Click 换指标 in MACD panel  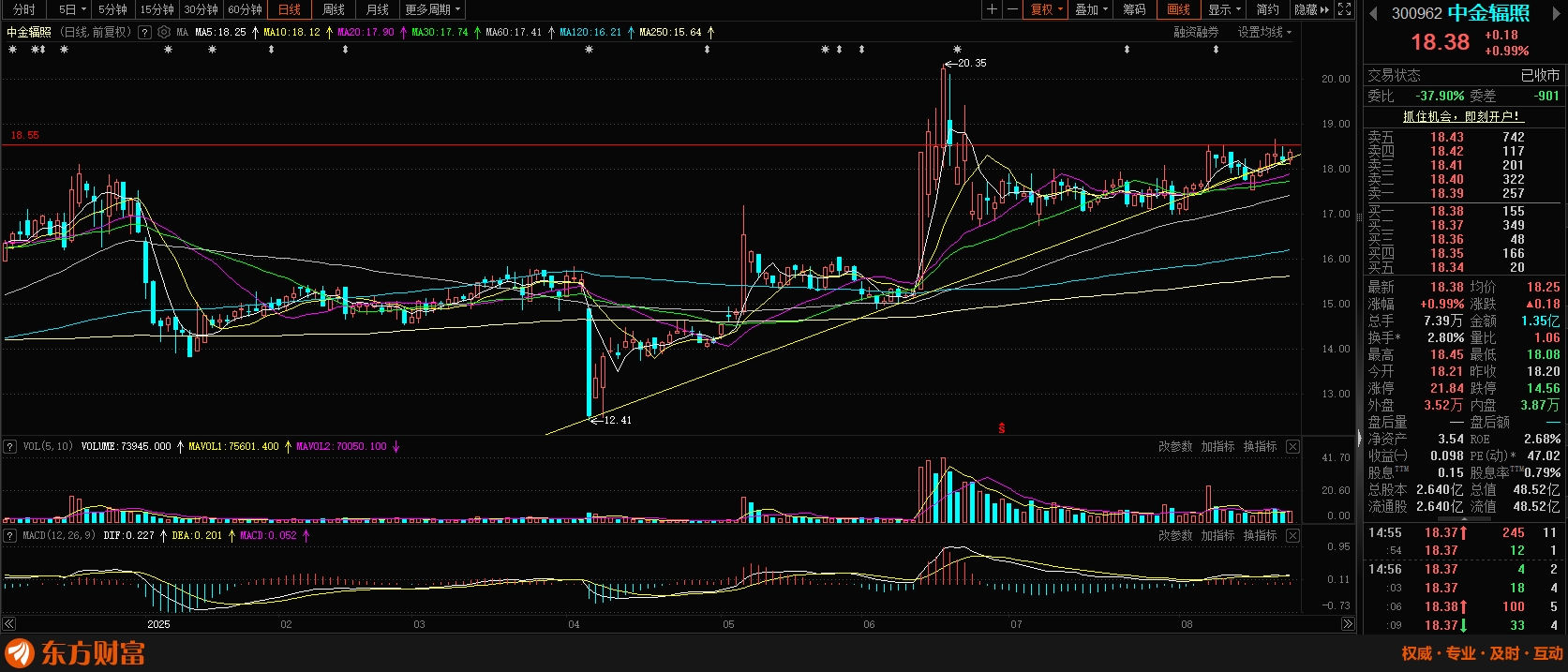coord(1260,535)
